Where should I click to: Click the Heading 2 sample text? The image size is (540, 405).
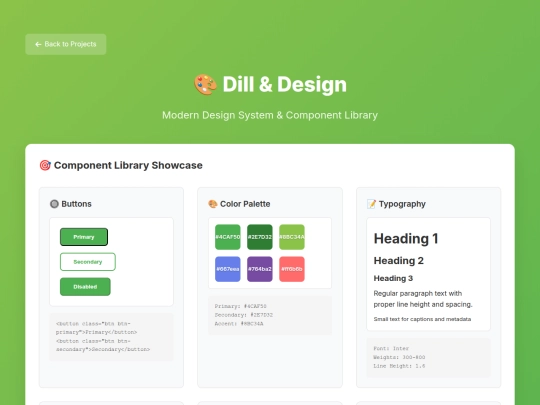pos(398,261)
